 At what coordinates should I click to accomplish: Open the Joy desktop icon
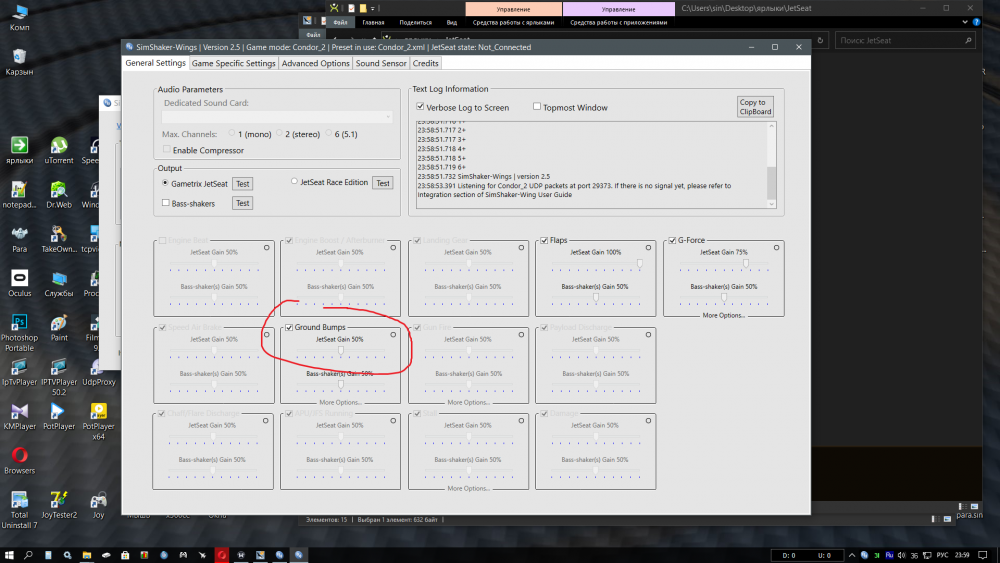tap(98, 504)
